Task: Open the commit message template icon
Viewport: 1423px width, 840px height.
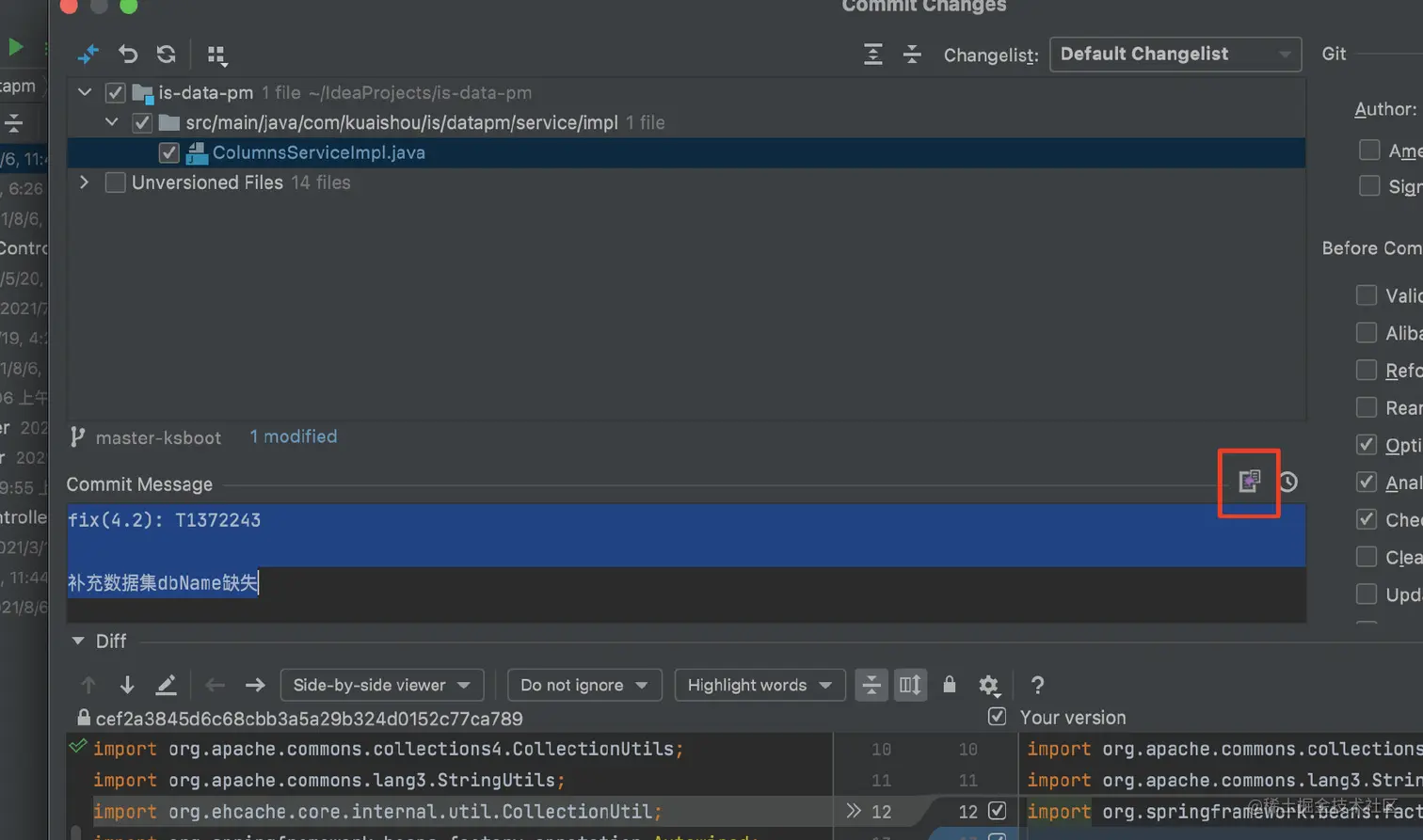Action: click(1249, 482)
